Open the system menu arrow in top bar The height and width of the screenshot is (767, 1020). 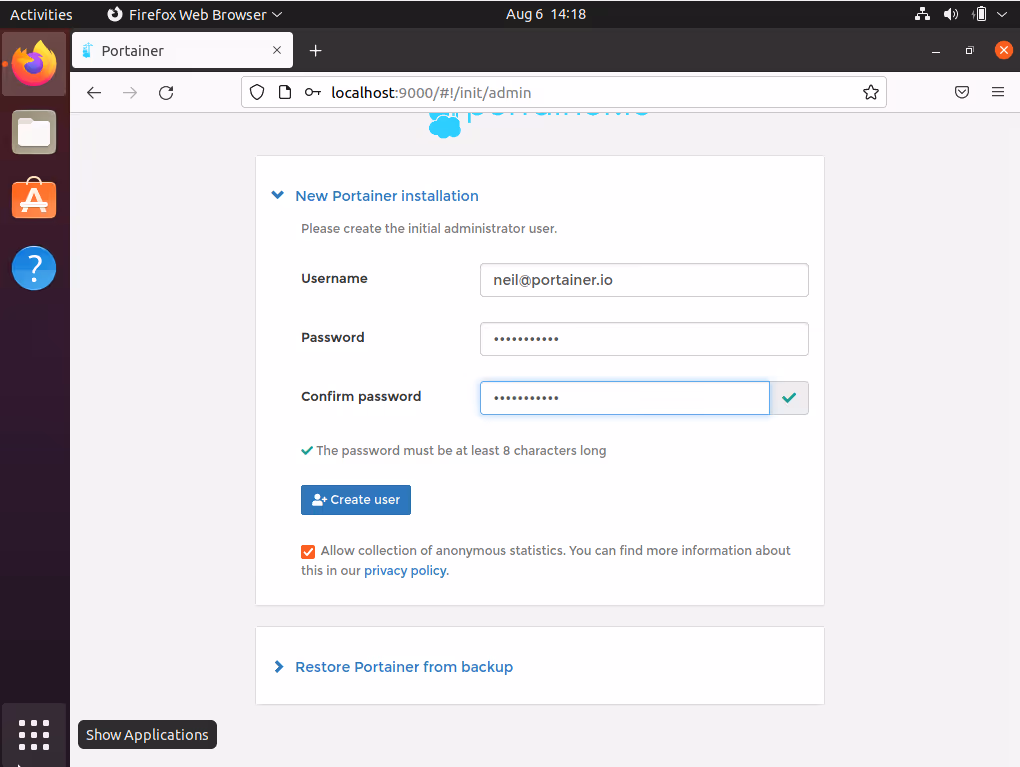[x=1002, y=14]
